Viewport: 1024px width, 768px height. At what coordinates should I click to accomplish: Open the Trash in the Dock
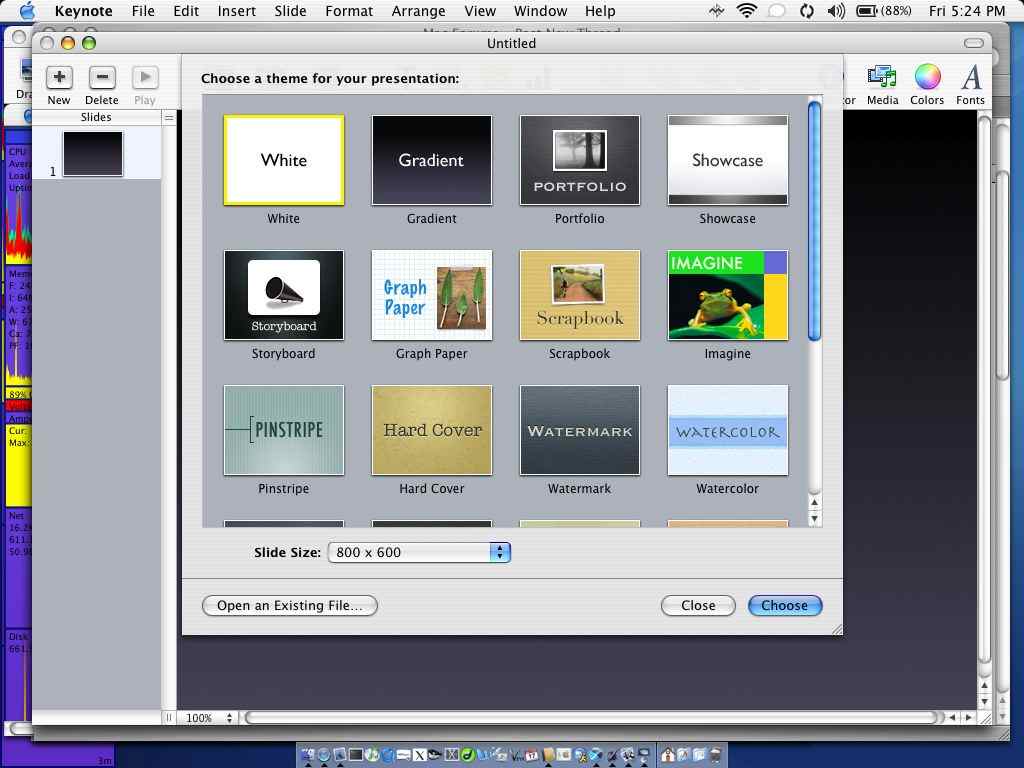pyautogui.click(x=717, y=756)
